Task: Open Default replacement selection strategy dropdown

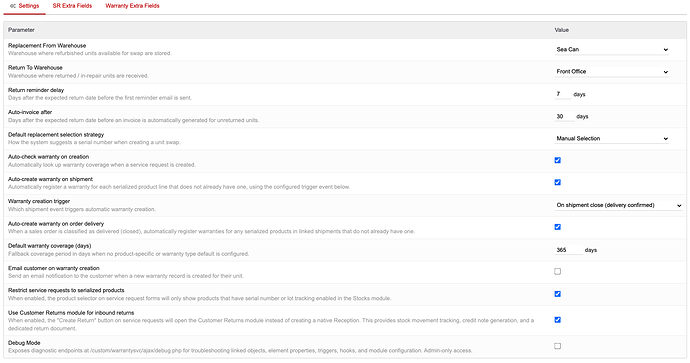Action: [x=612, y=138]
